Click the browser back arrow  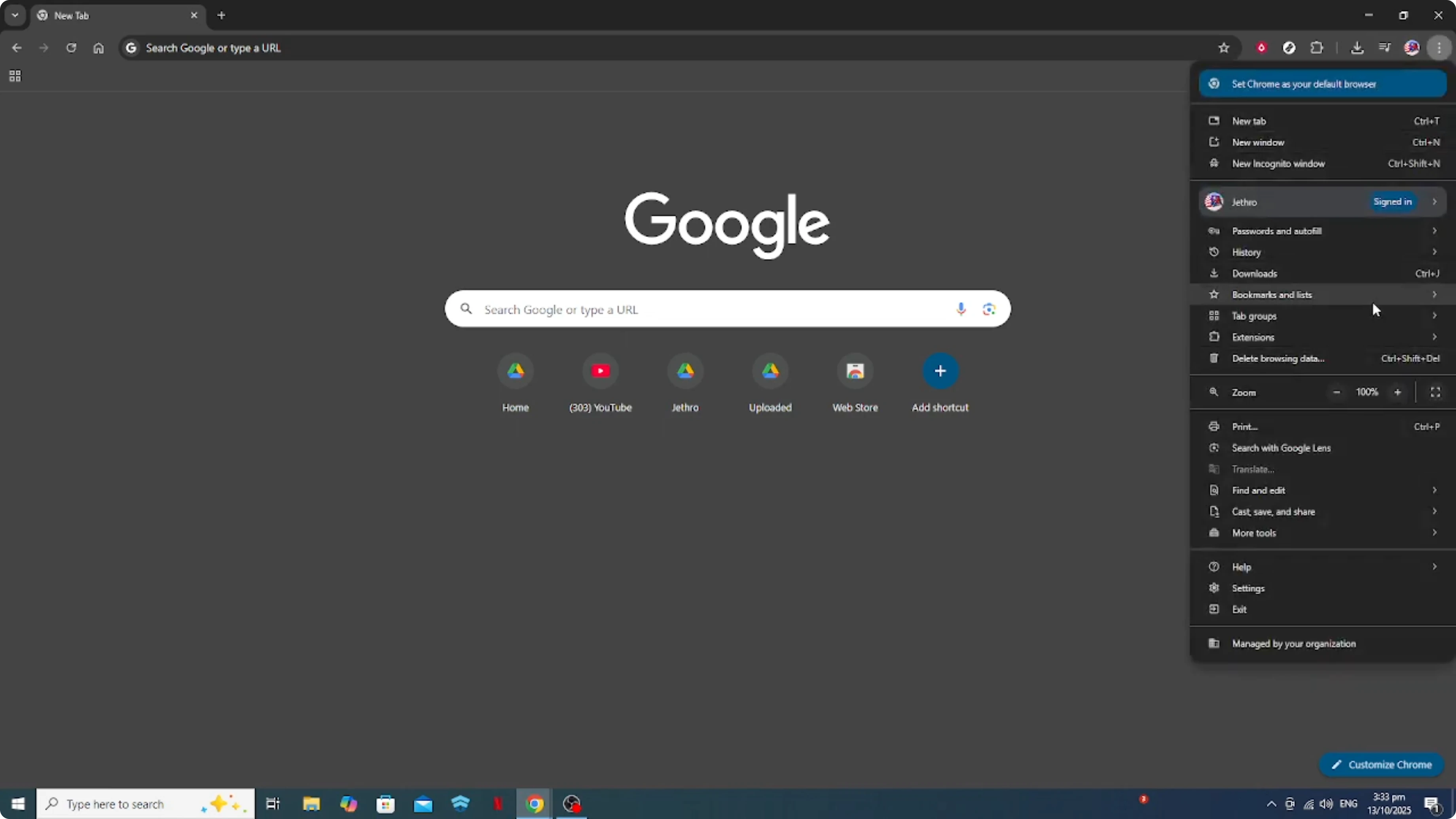click(17, 48)
